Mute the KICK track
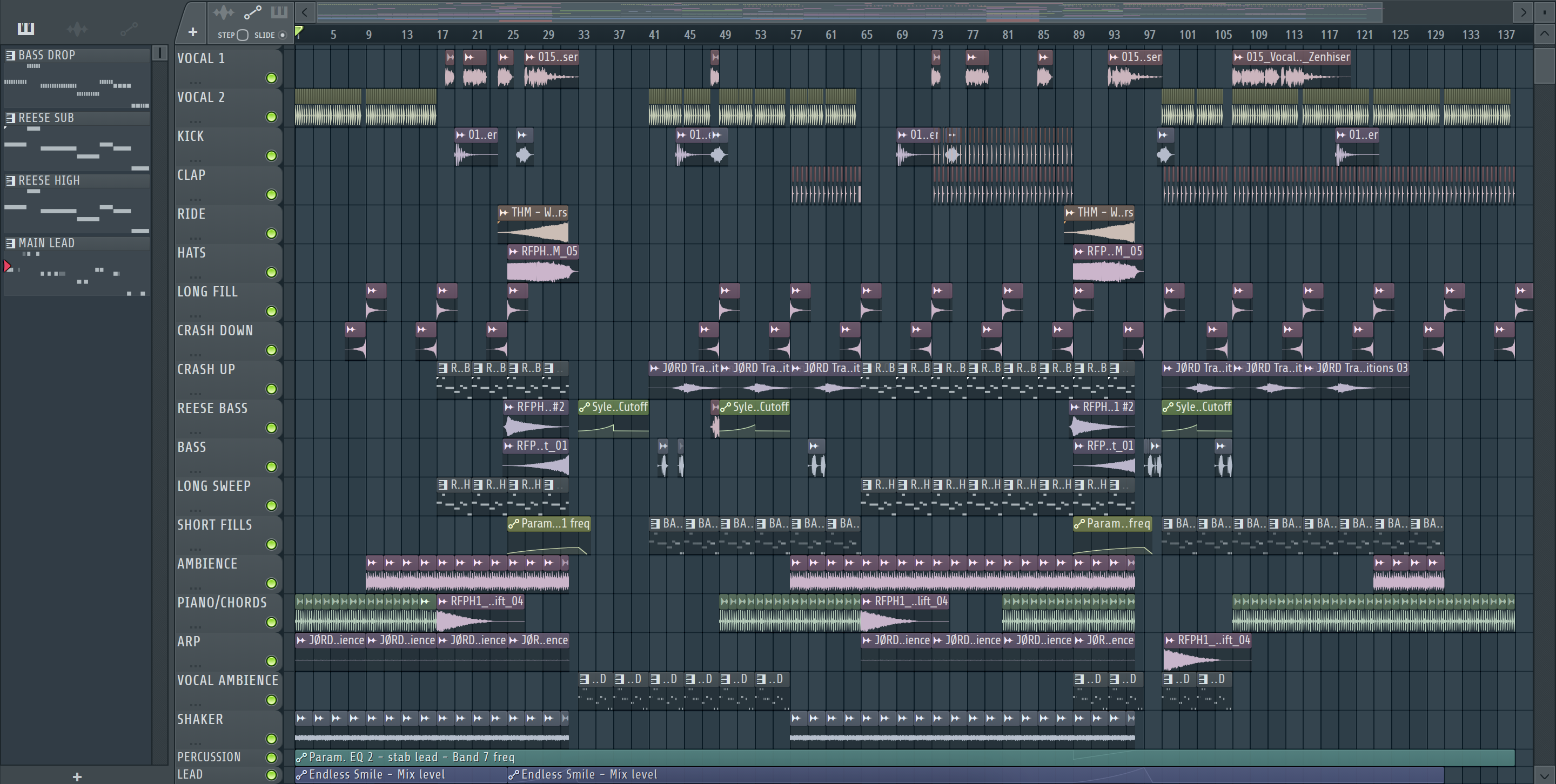 point(271,157)
